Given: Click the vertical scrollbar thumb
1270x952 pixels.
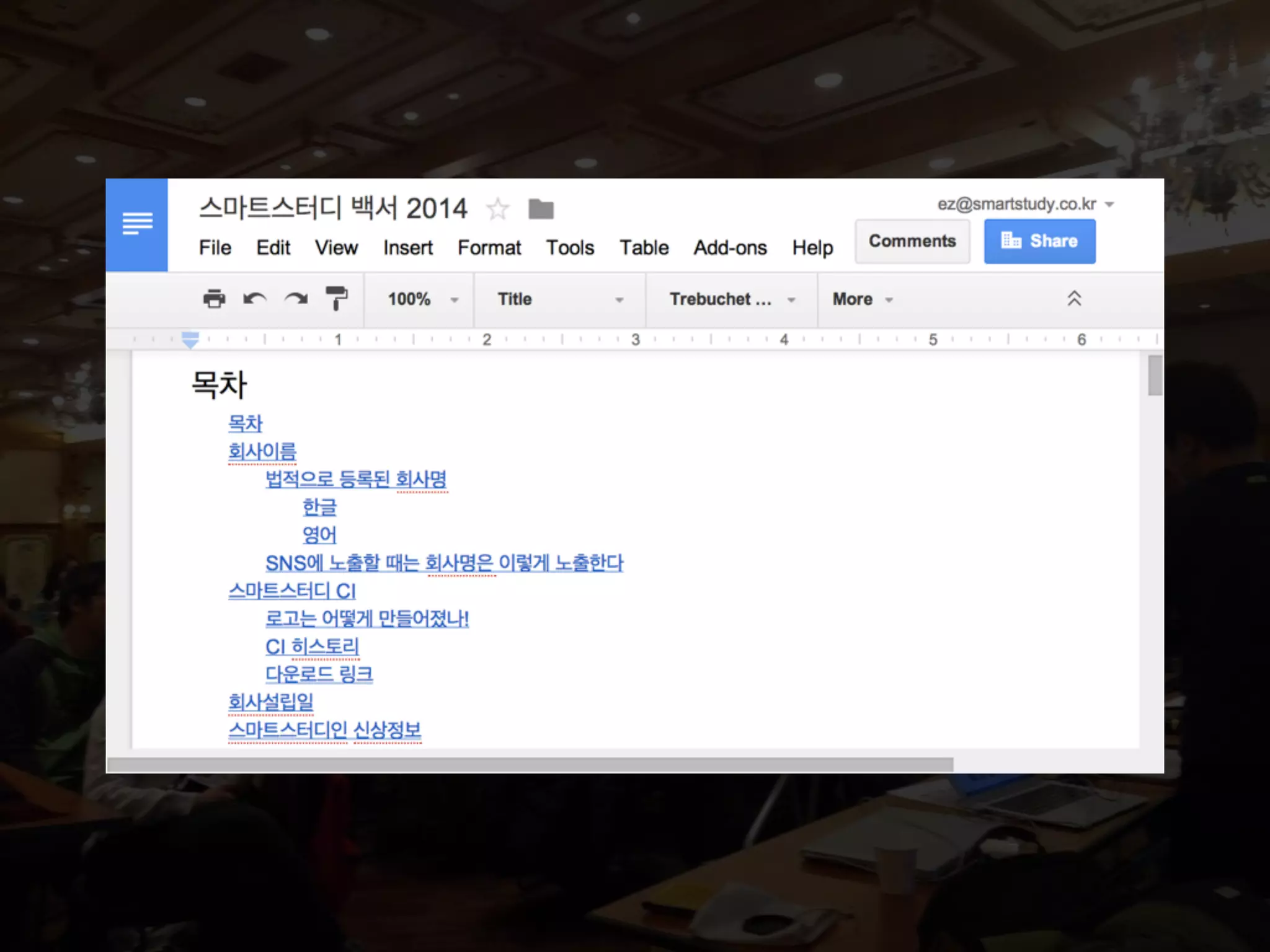Looking at the screenshot, I should tap(1154, 376).
